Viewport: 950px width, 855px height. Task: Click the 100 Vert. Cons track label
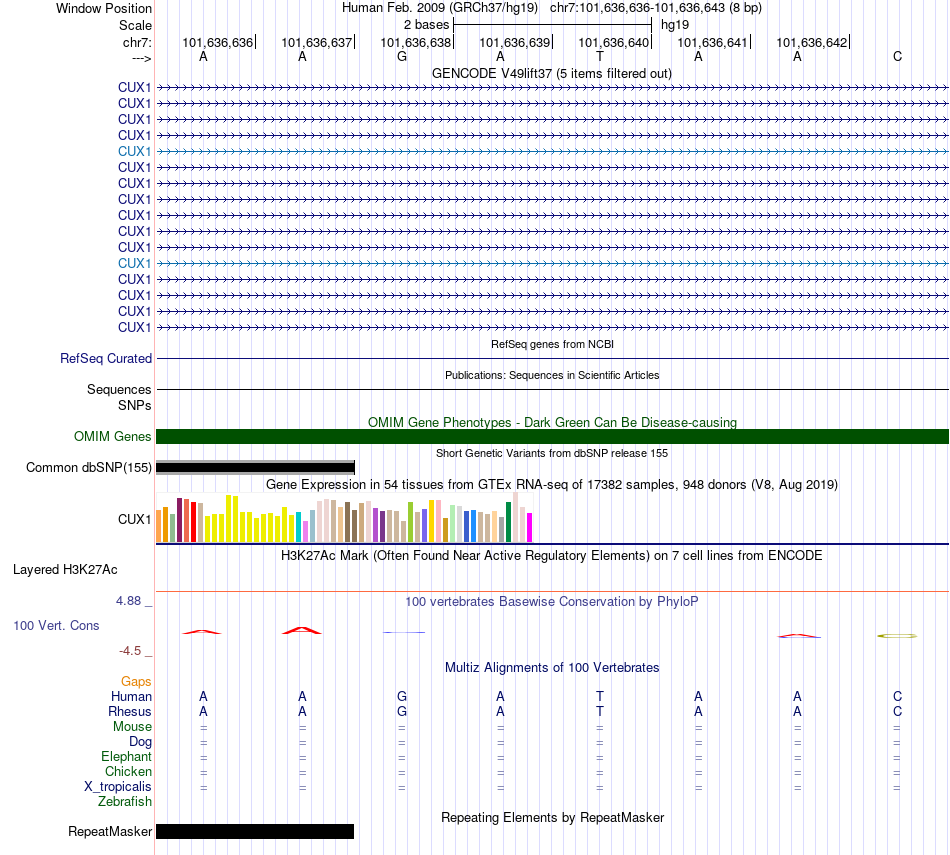[56, 625]
